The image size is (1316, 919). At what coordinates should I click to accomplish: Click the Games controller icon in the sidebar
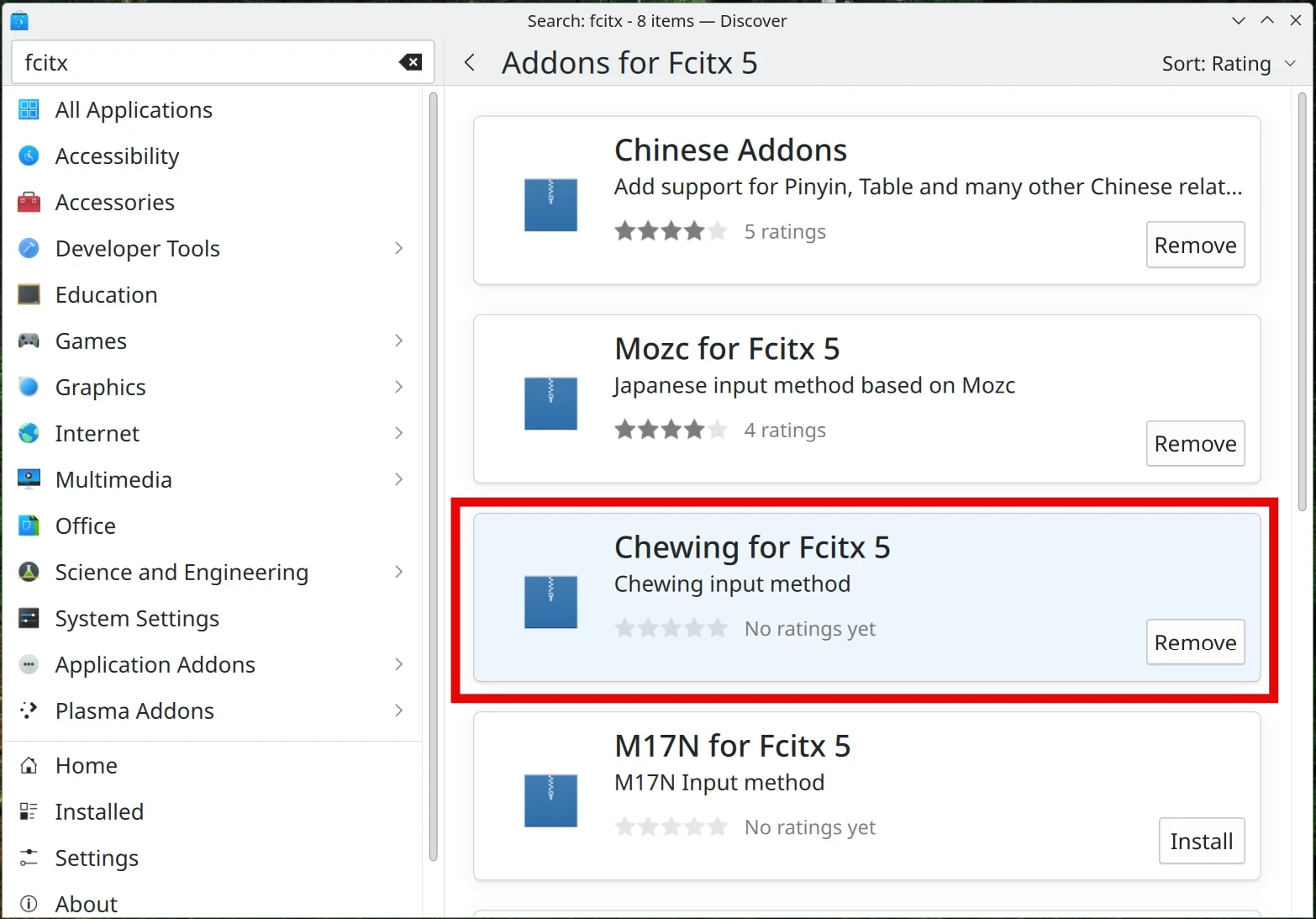point(29,341)
